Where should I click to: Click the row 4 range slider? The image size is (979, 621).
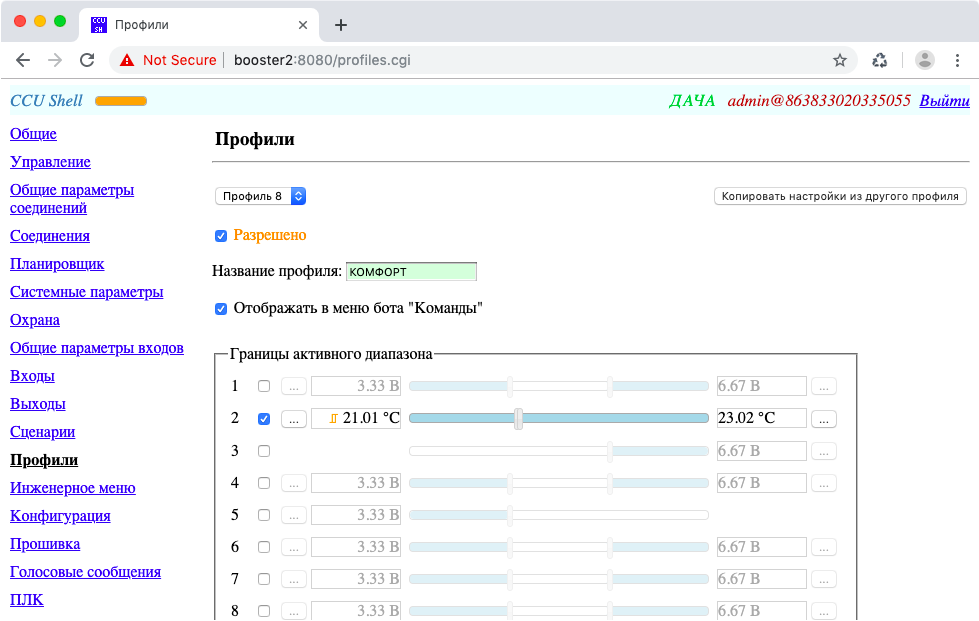coord(559,483)
